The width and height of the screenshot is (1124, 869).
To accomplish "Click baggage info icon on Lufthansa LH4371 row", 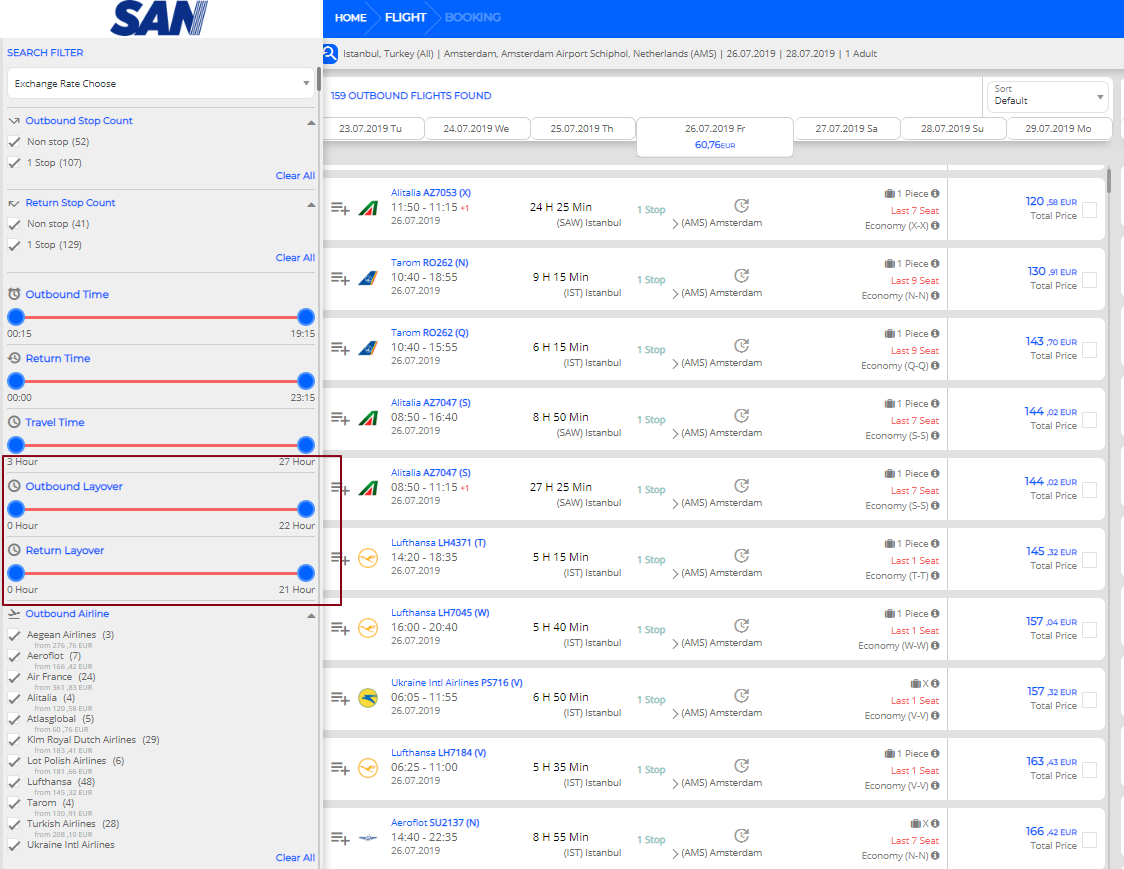I will click(935, 544).
